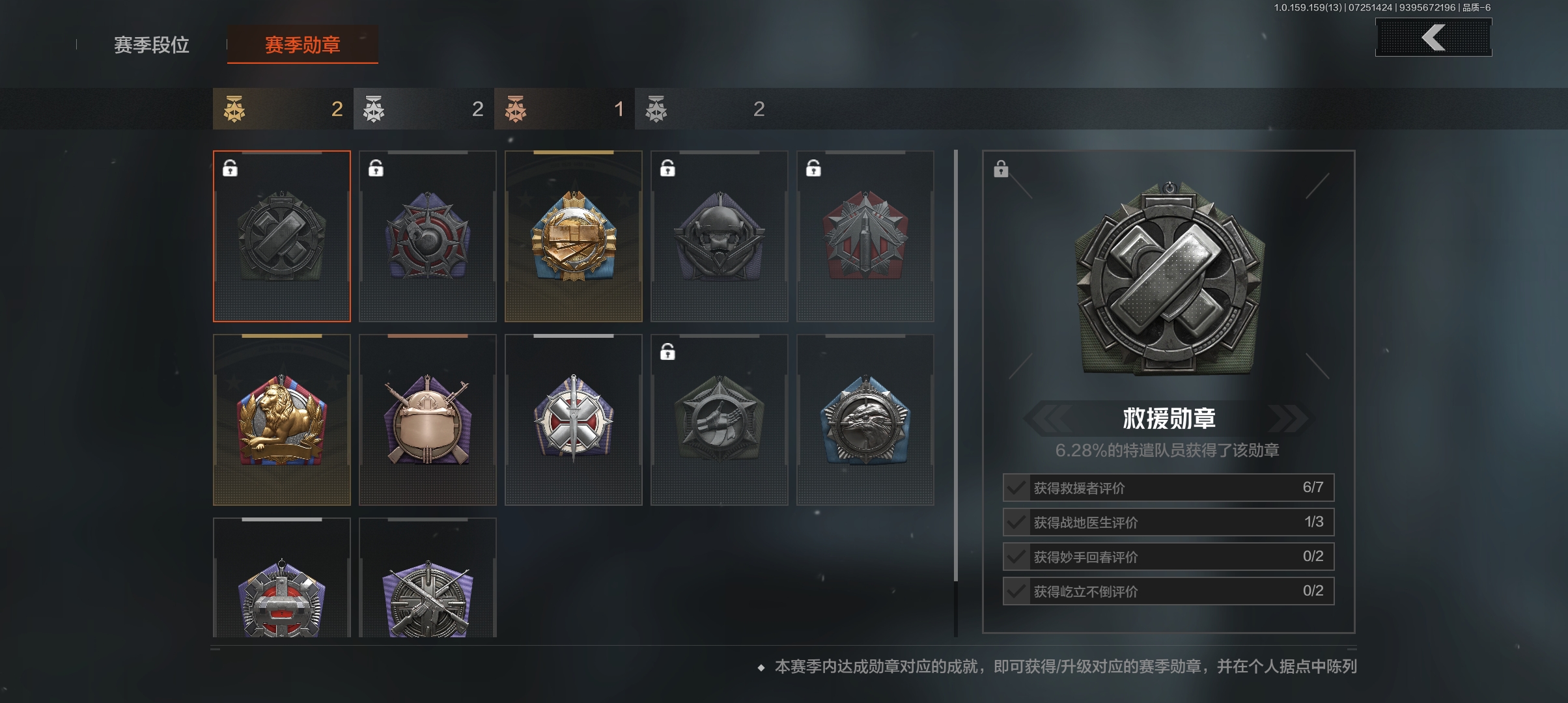Toggle the 获得妙手回春评价 checkbox

[1016, 557]
